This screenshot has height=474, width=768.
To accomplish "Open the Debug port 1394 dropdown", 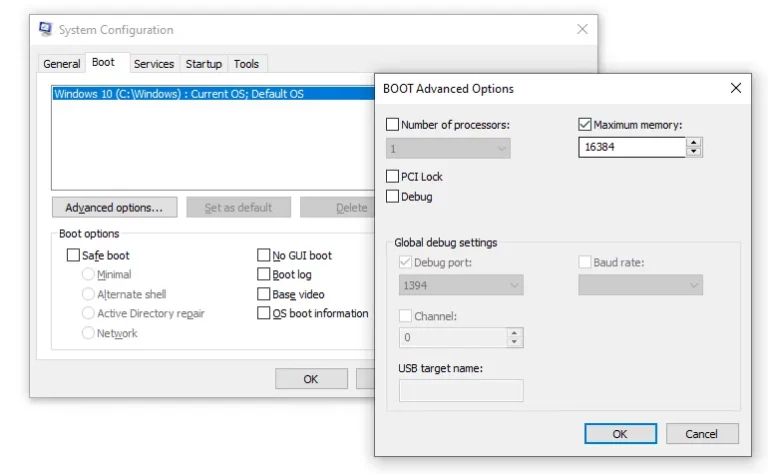I will 461,285.
